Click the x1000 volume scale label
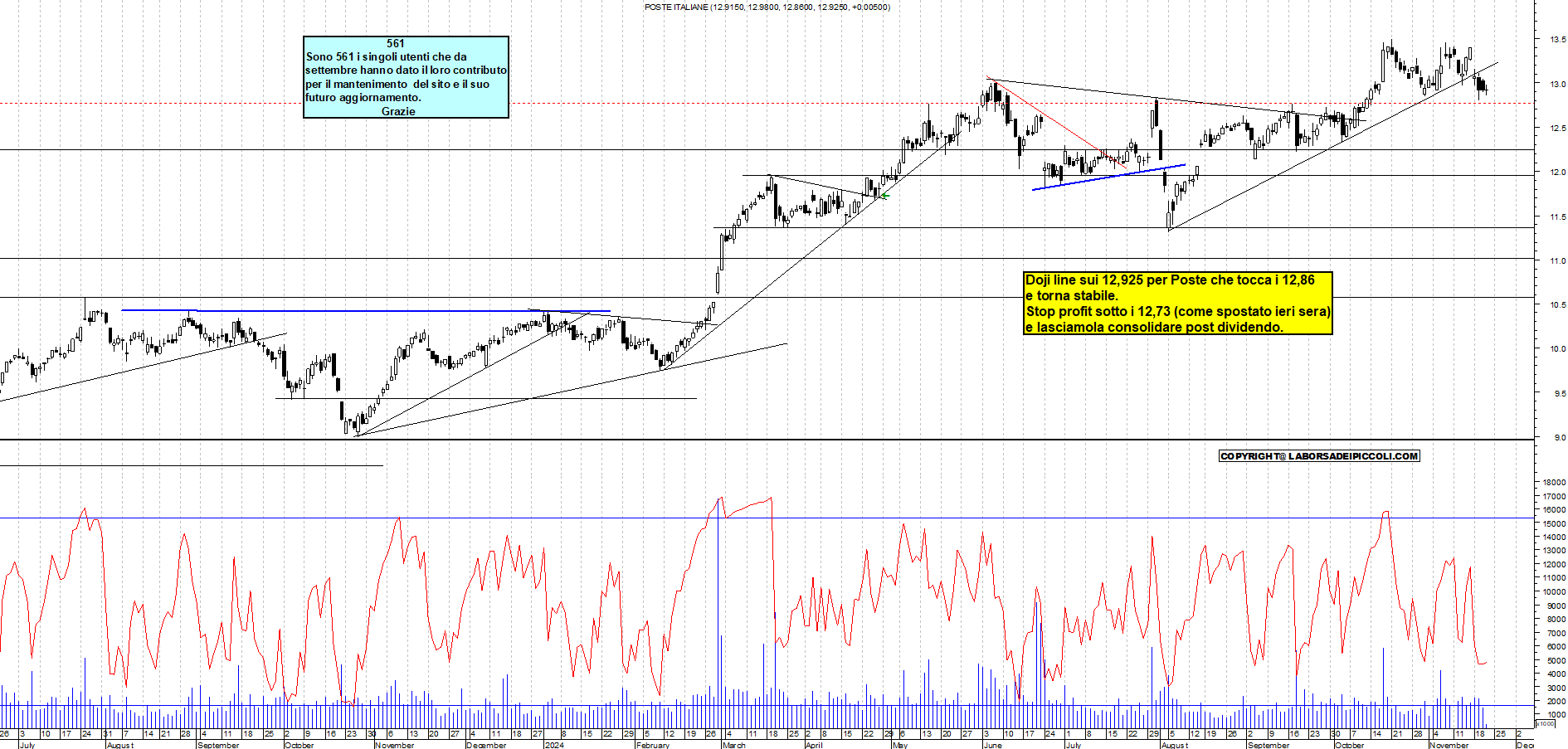1568x749 pixels. click(1546, 724)
